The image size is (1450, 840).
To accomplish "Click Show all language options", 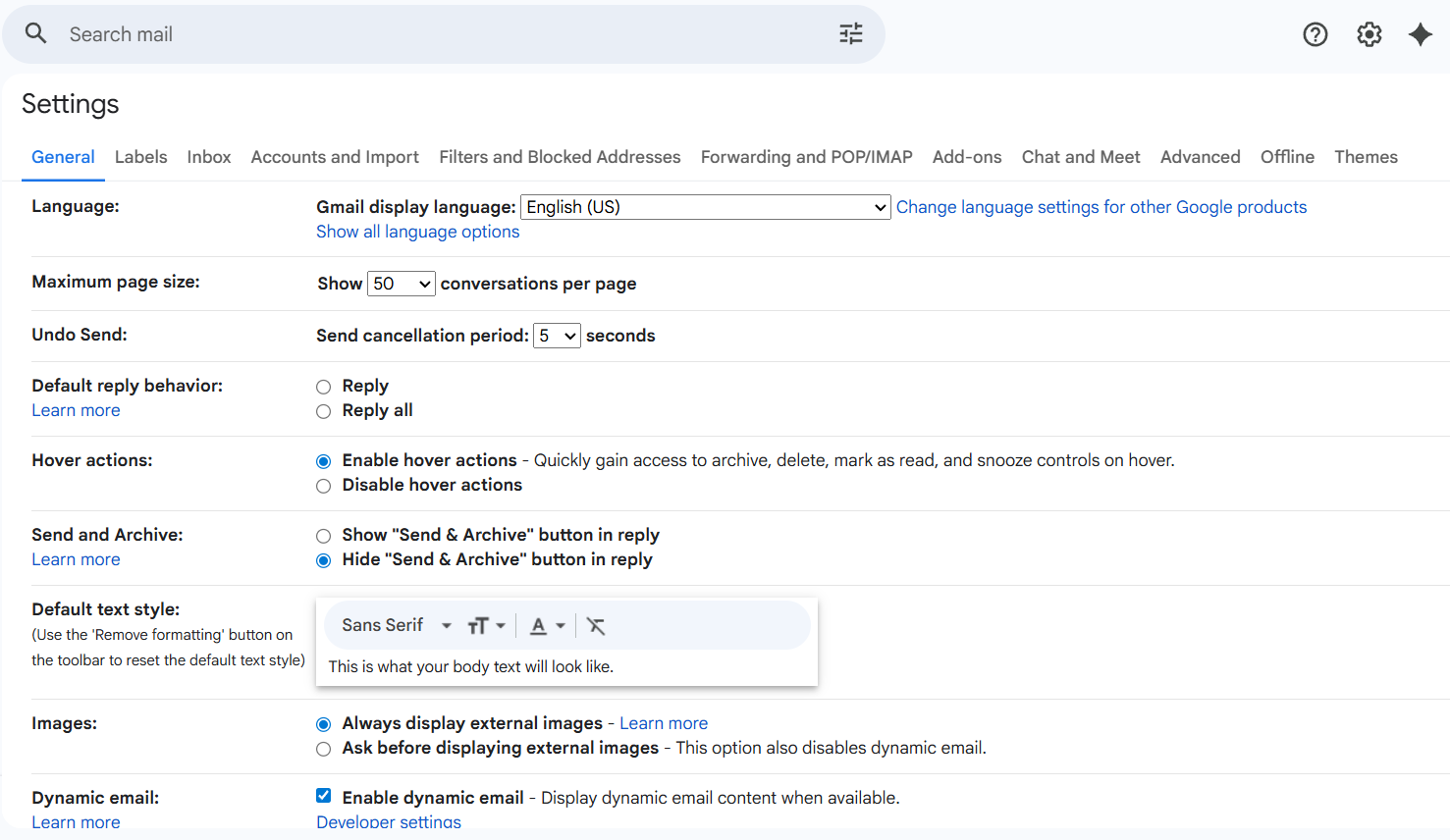I will point(417,232).
